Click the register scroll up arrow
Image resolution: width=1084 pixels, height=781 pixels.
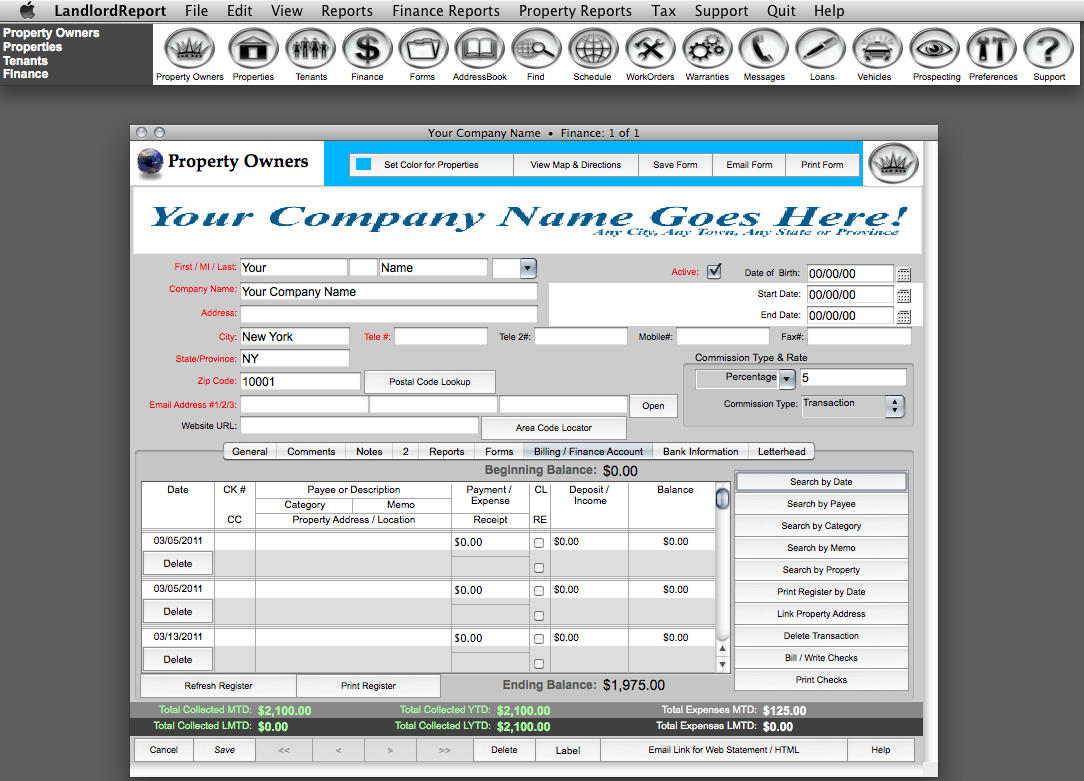722,648
